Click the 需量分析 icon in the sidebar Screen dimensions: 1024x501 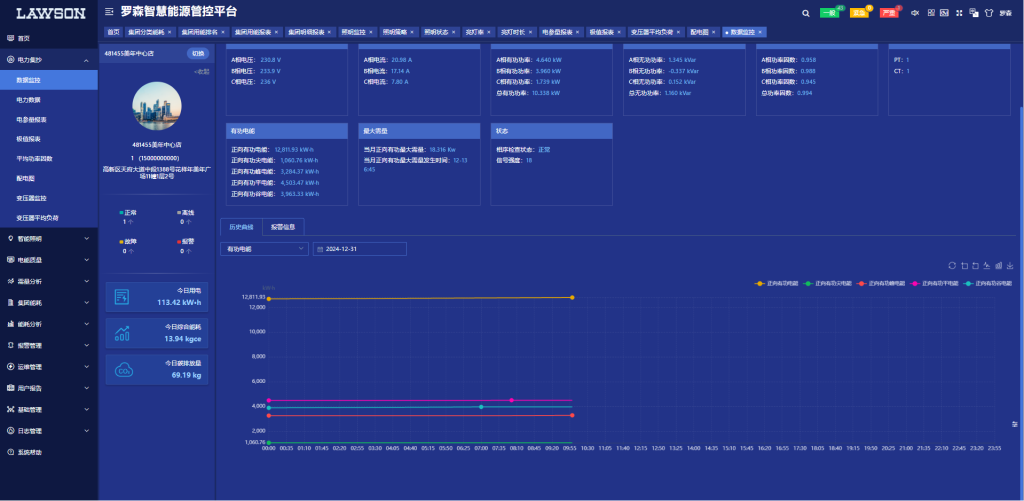(x=10, y=281)
